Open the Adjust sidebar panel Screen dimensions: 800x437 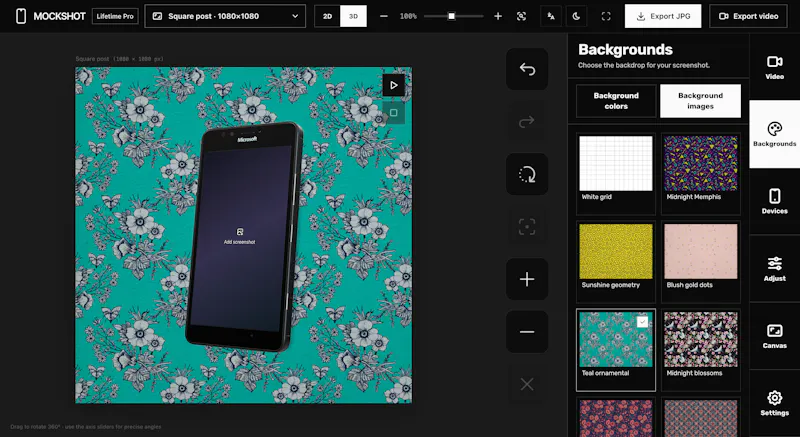[x=774, y=269]
